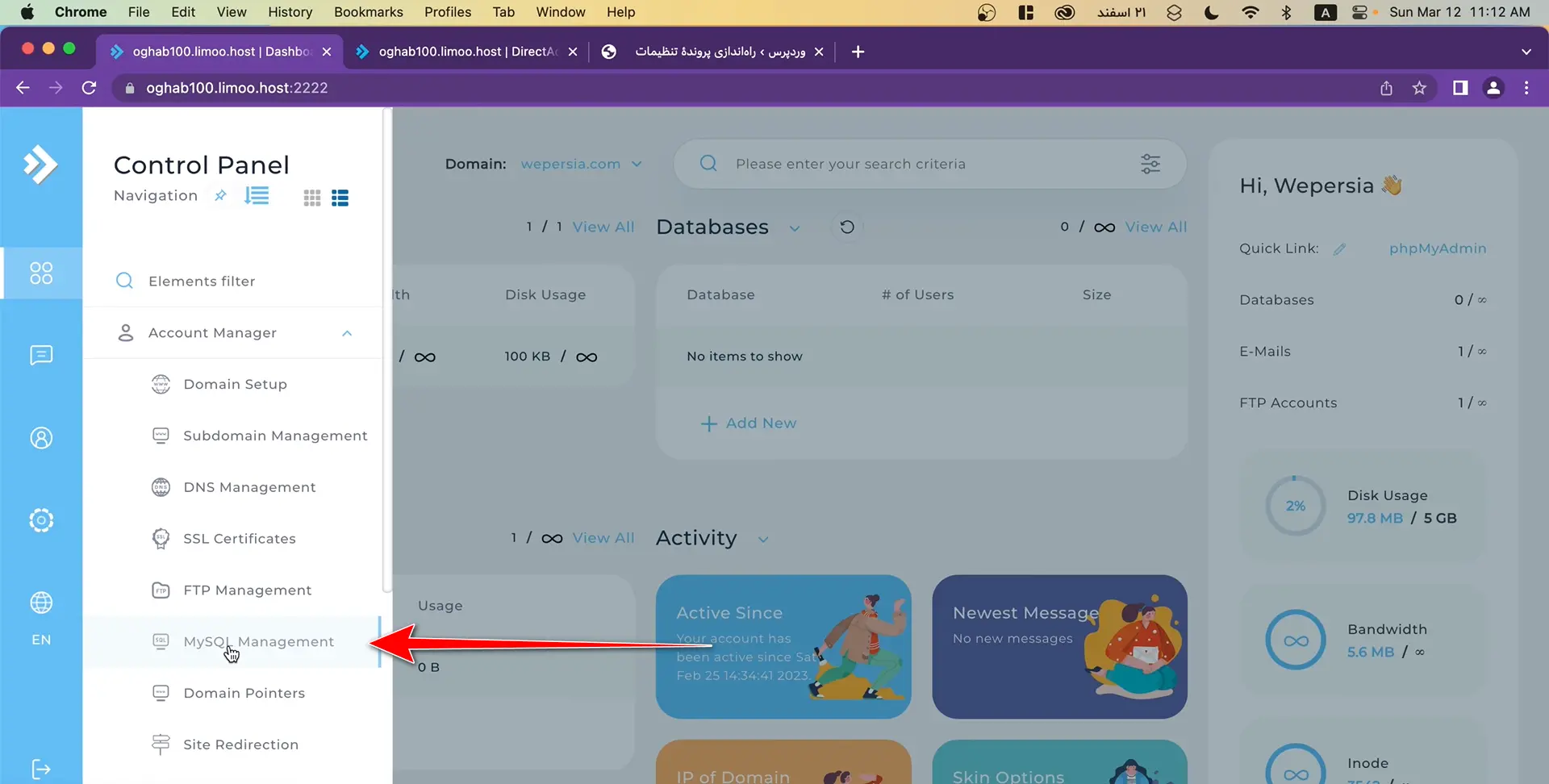
Task: Sort by Database column header
Action: click(x=720, y=294)
